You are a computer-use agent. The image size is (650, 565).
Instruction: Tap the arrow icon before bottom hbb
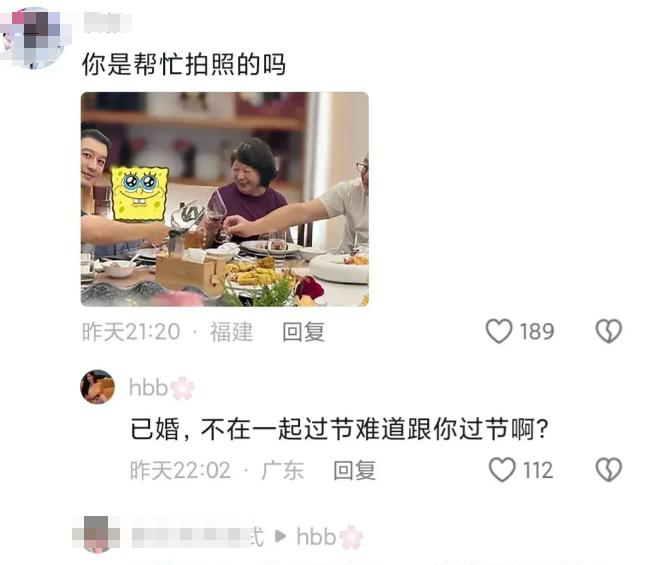point(280,536)
